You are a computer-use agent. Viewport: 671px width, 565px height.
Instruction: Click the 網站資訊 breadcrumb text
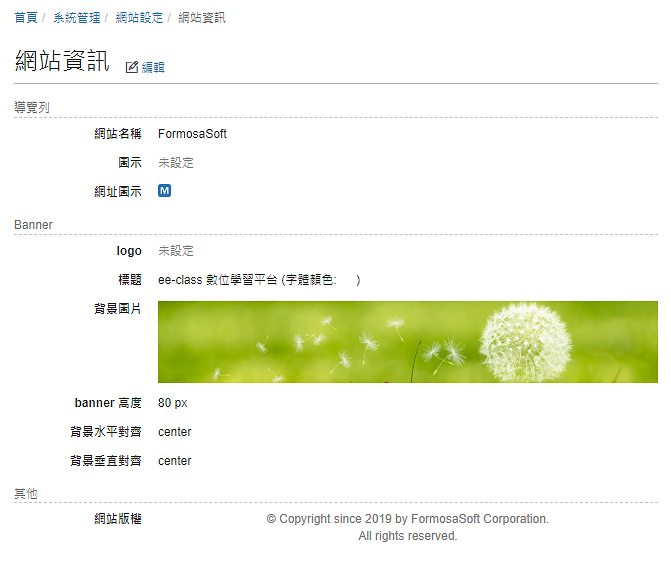point(202,18)
